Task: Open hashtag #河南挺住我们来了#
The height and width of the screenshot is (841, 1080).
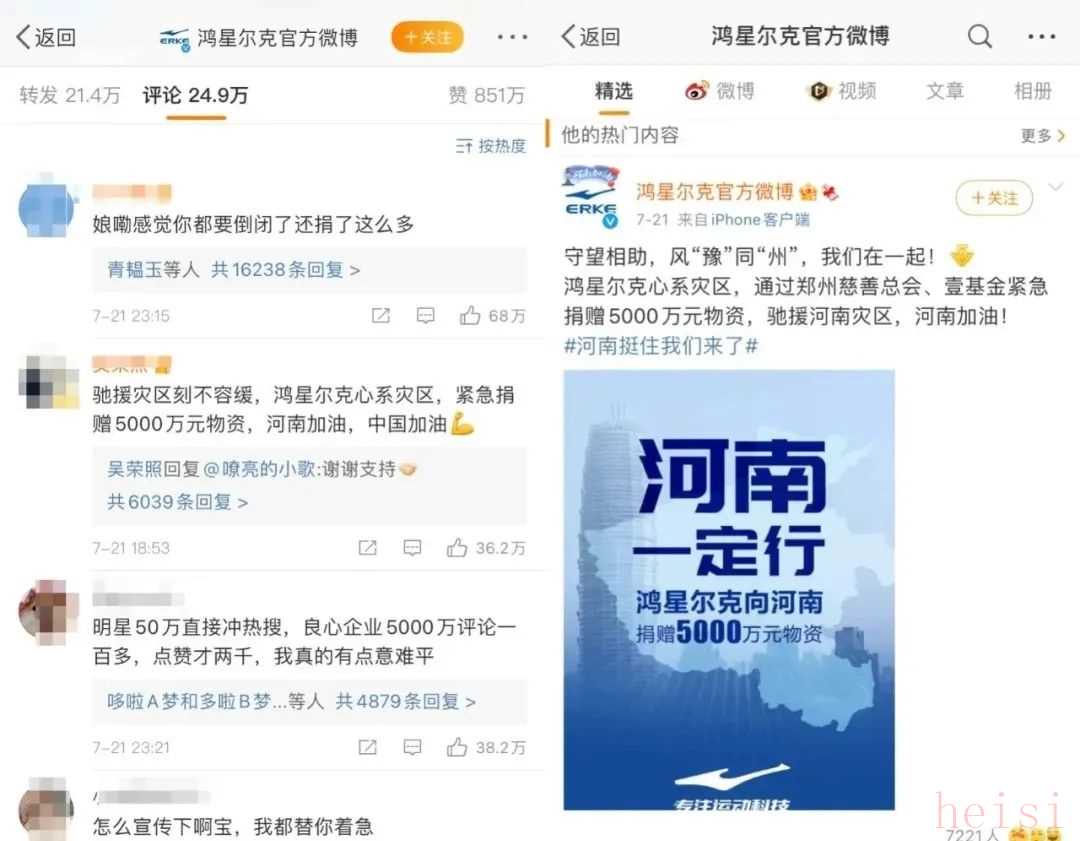Action: pos(661,346)
